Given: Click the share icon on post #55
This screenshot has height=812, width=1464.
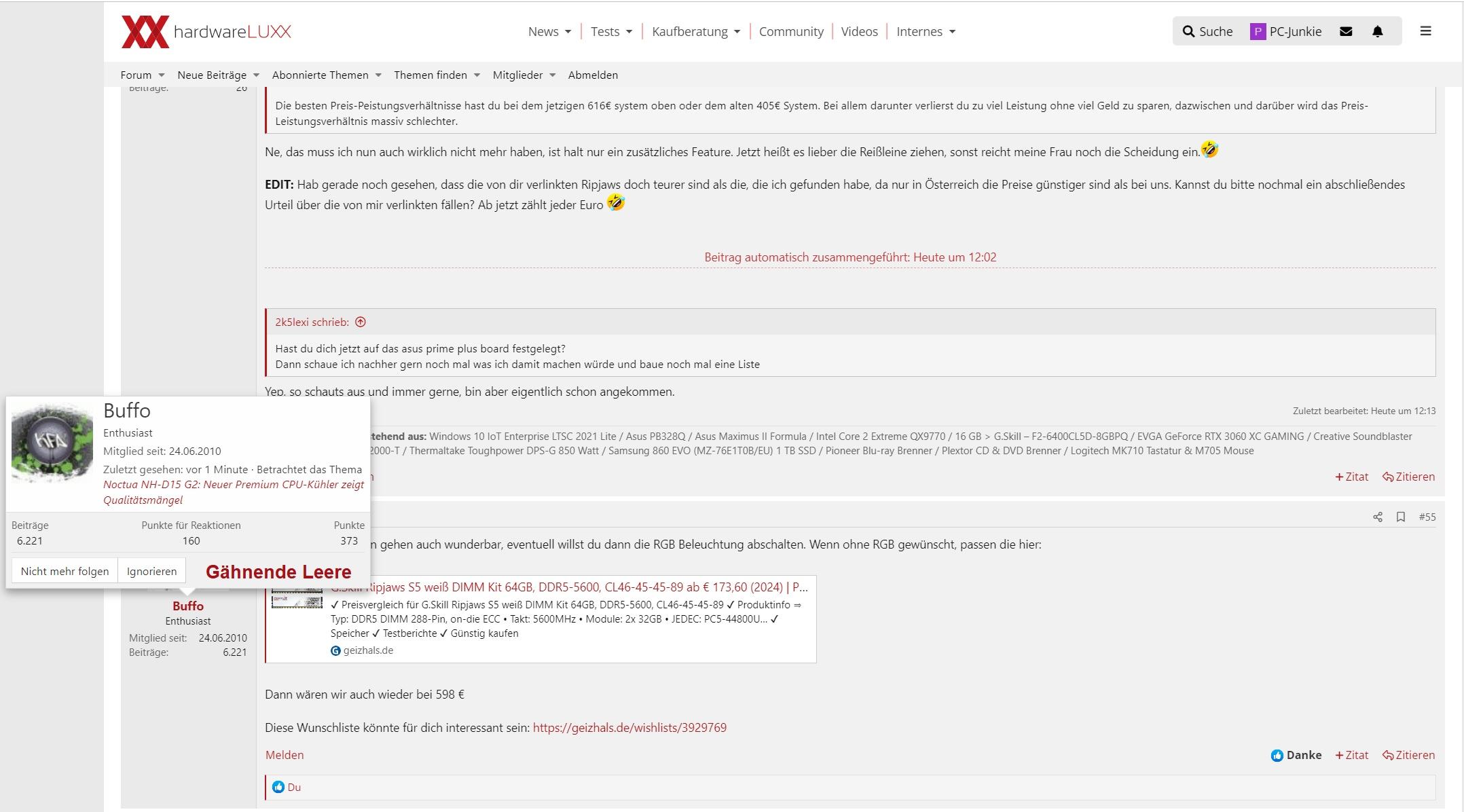Looking at the screenshot, I should point(1377,517).
